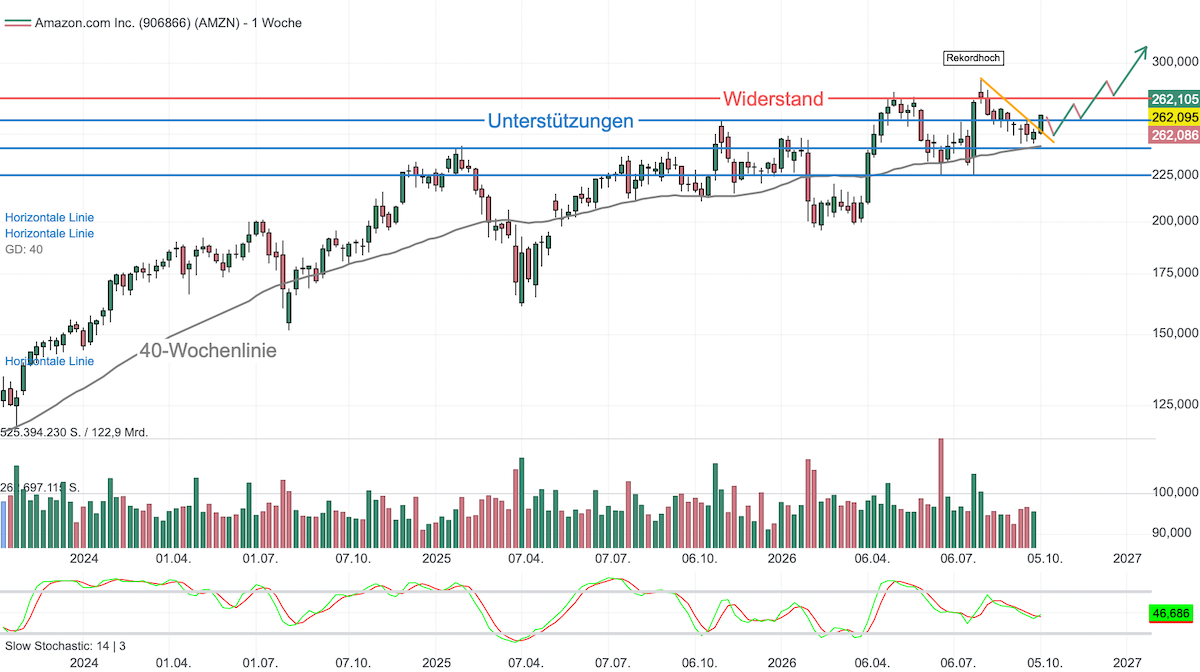The image size is (1200, 672).
Task: Select the "Rekordhoch" annotation box
Action: coord(973,58)
